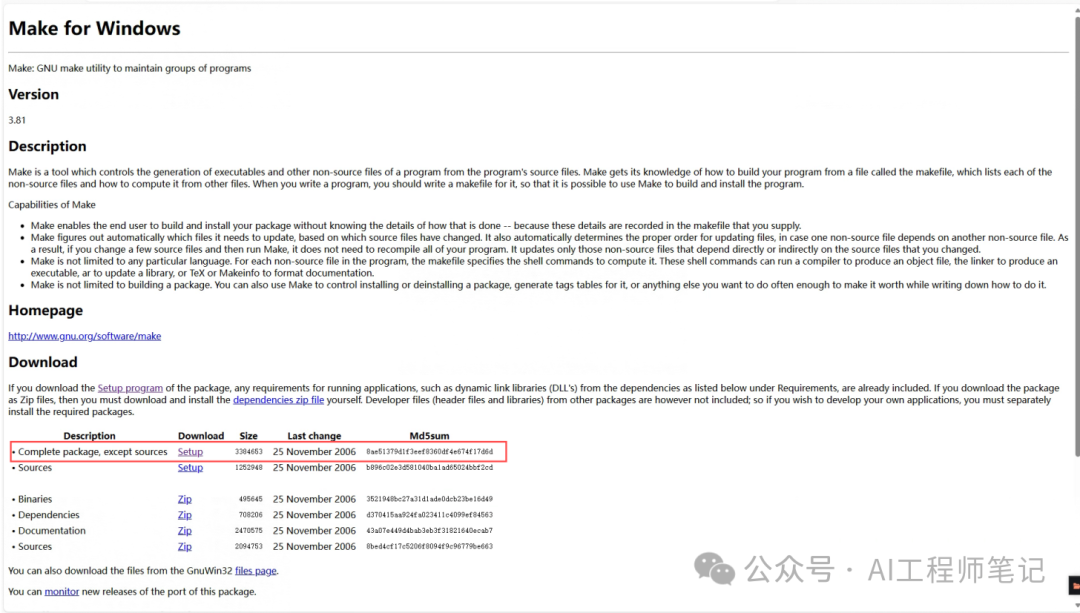
Task: Download the Zip link in the last Sources row
Action: click(185, 547)
